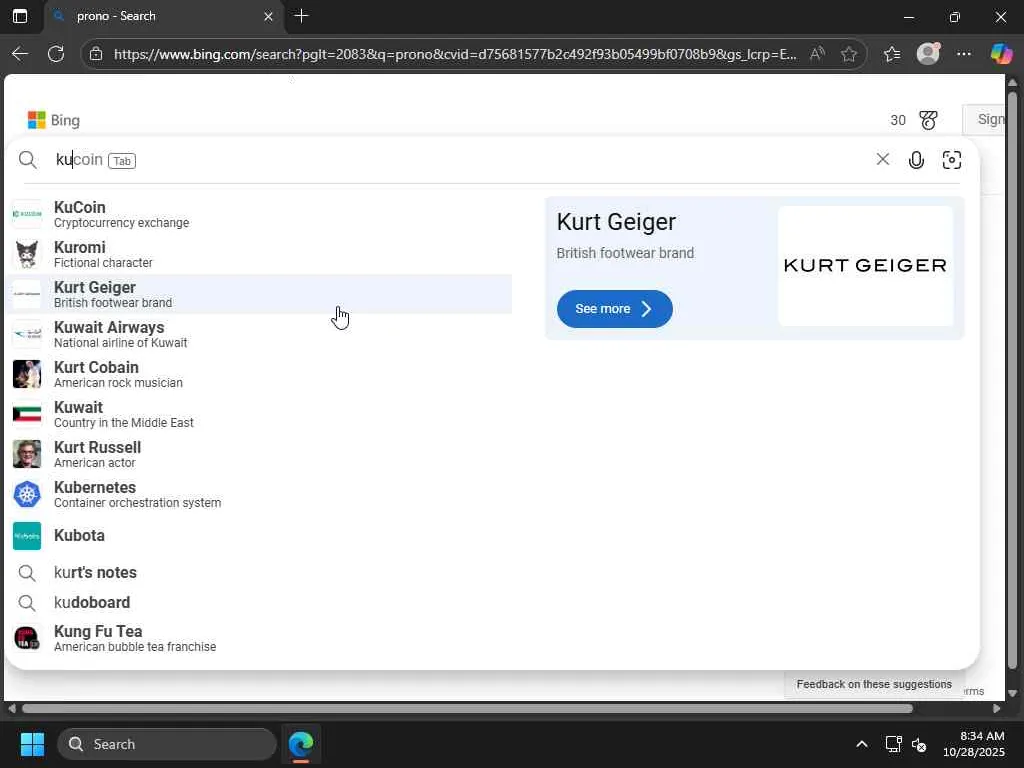Screen dimensions: 1024x768
Task: Select Kurt Geiger suggestion
Action: 259,294
